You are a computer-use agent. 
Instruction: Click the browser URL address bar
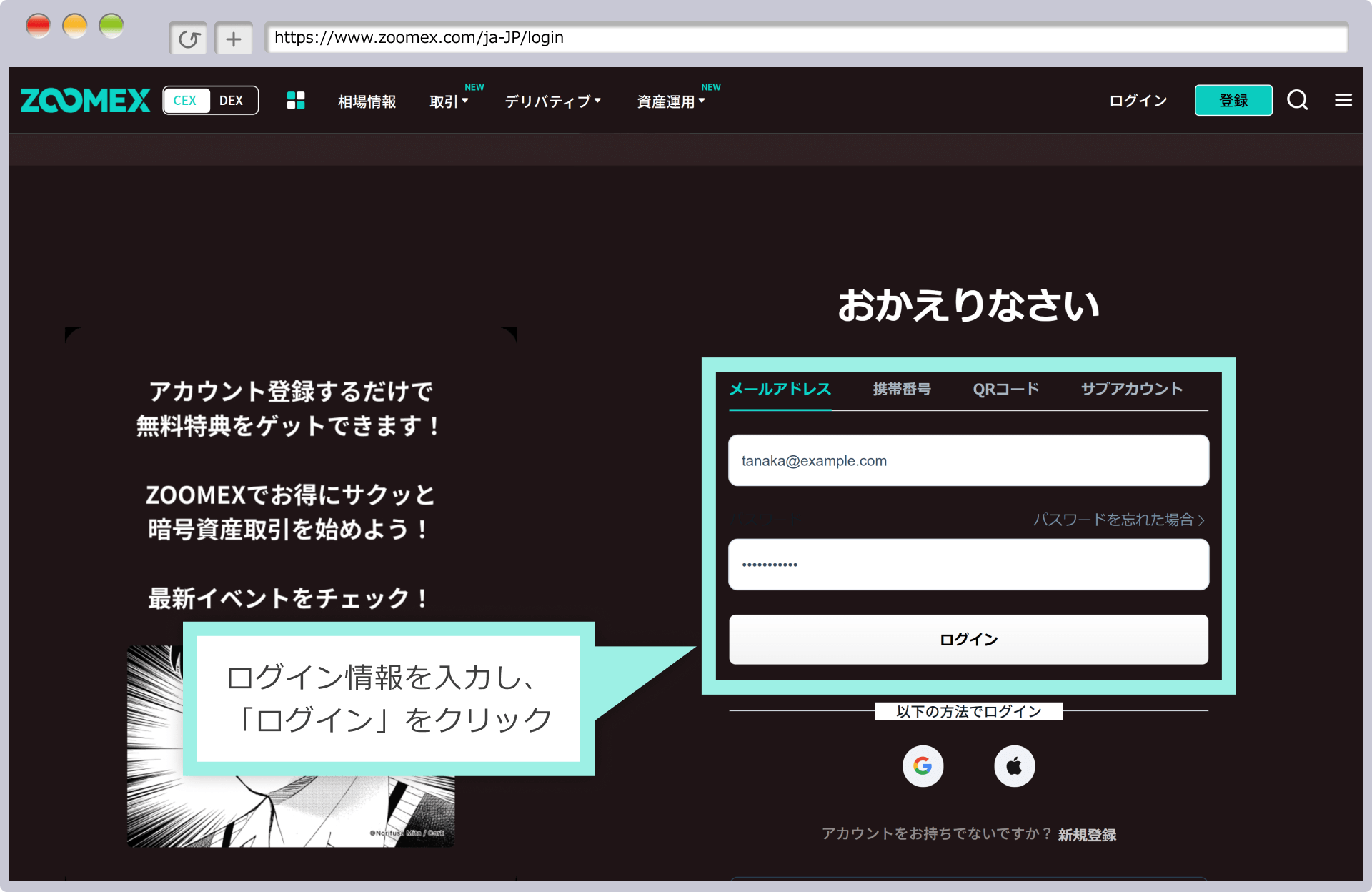click(806, 38)
